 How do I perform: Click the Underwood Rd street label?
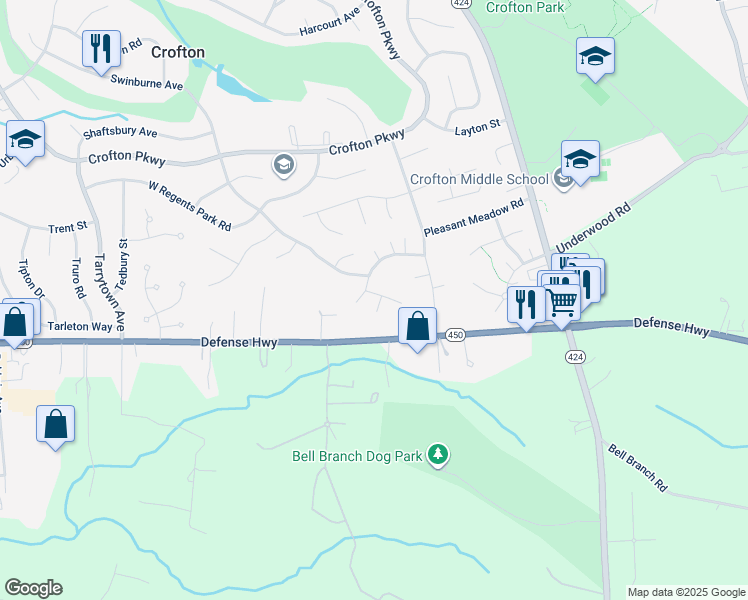[x=593, y=228]
